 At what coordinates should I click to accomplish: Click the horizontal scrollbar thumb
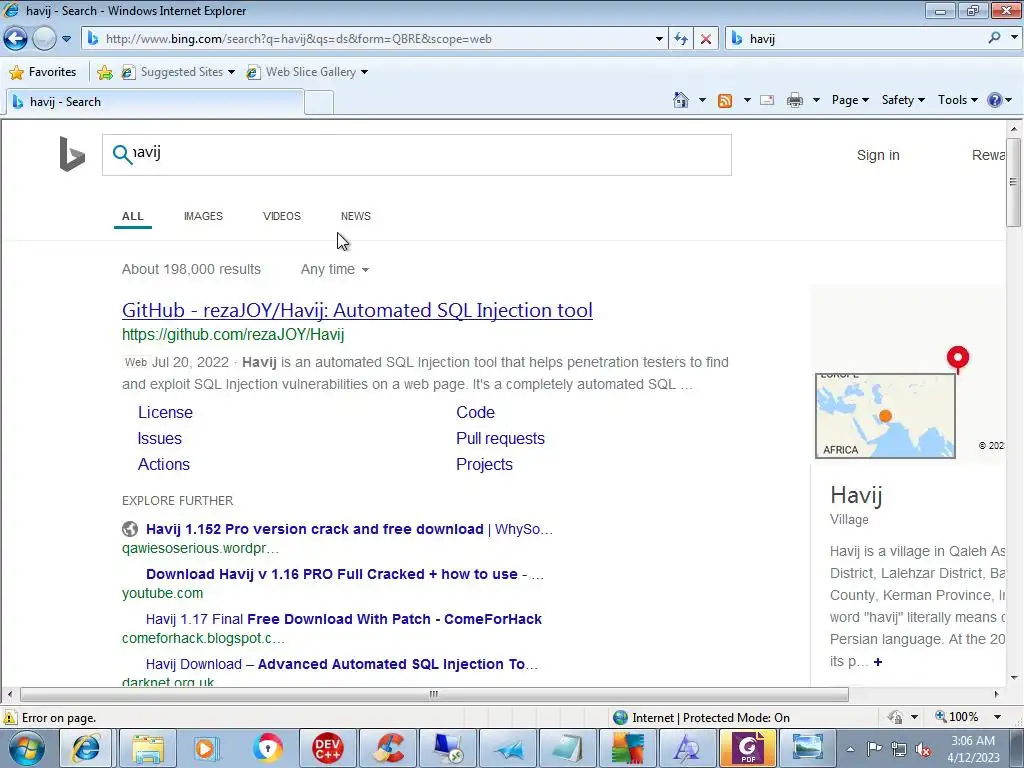point(434,694)
